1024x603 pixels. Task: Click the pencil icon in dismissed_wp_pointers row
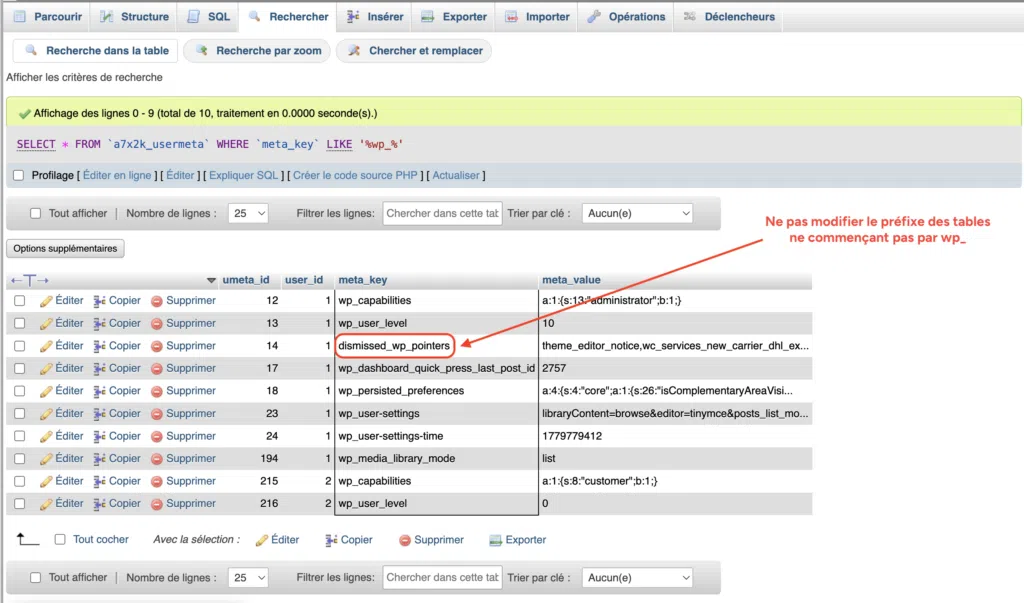pyautogui.click(x=46, y=346)
